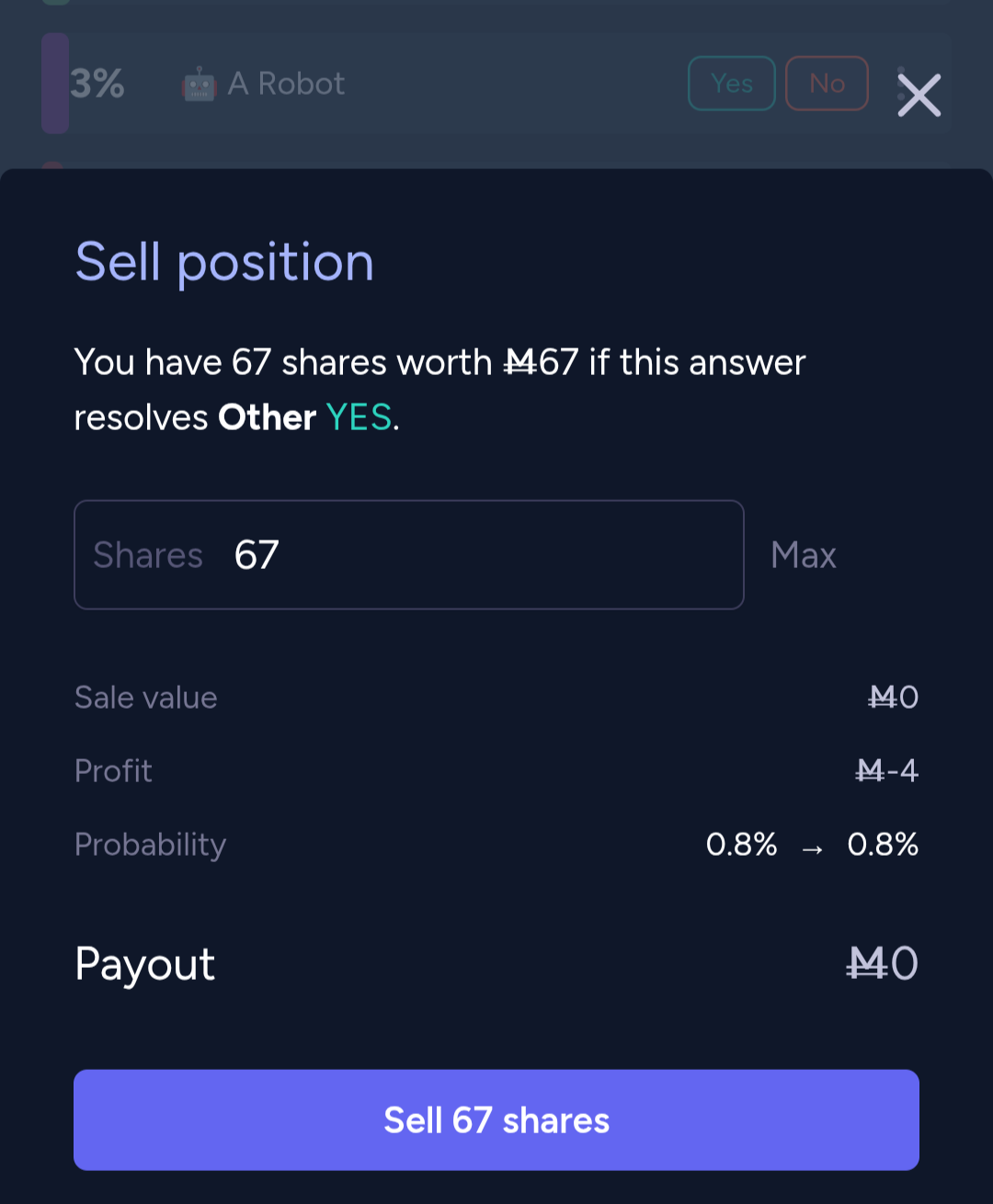
Task: Click the robot emoji icon
Action: coord(199,85)
